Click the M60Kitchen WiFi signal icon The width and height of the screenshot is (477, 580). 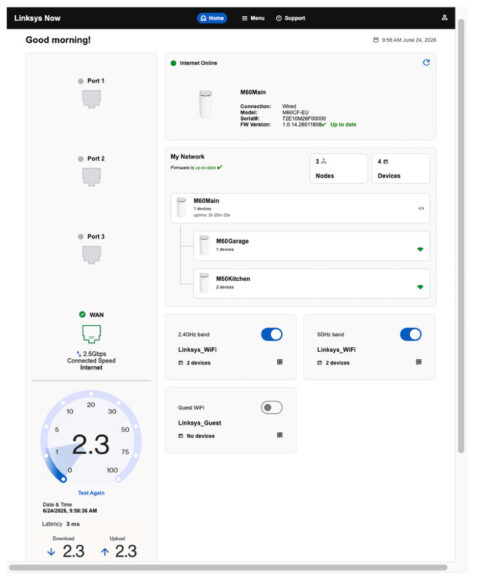[420, 287]
